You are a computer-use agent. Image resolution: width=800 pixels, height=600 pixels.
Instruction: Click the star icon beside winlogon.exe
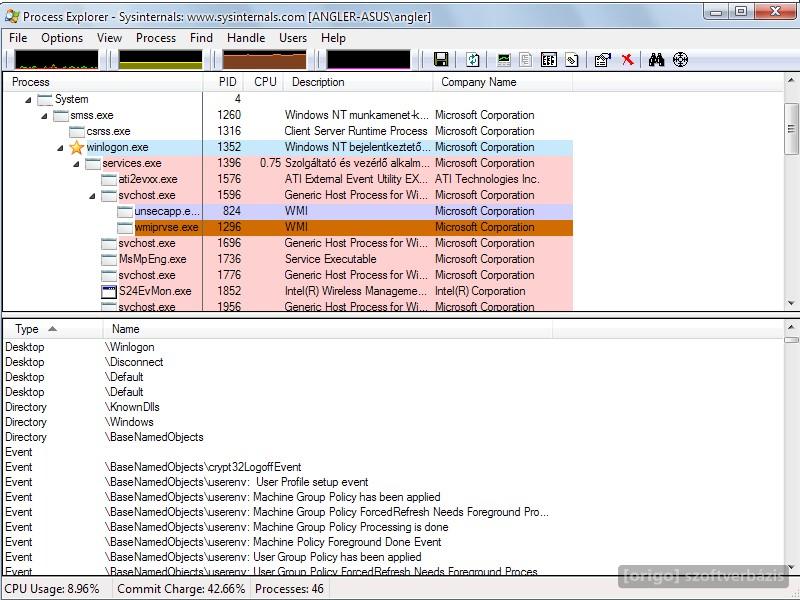click(x=77, y=147)
